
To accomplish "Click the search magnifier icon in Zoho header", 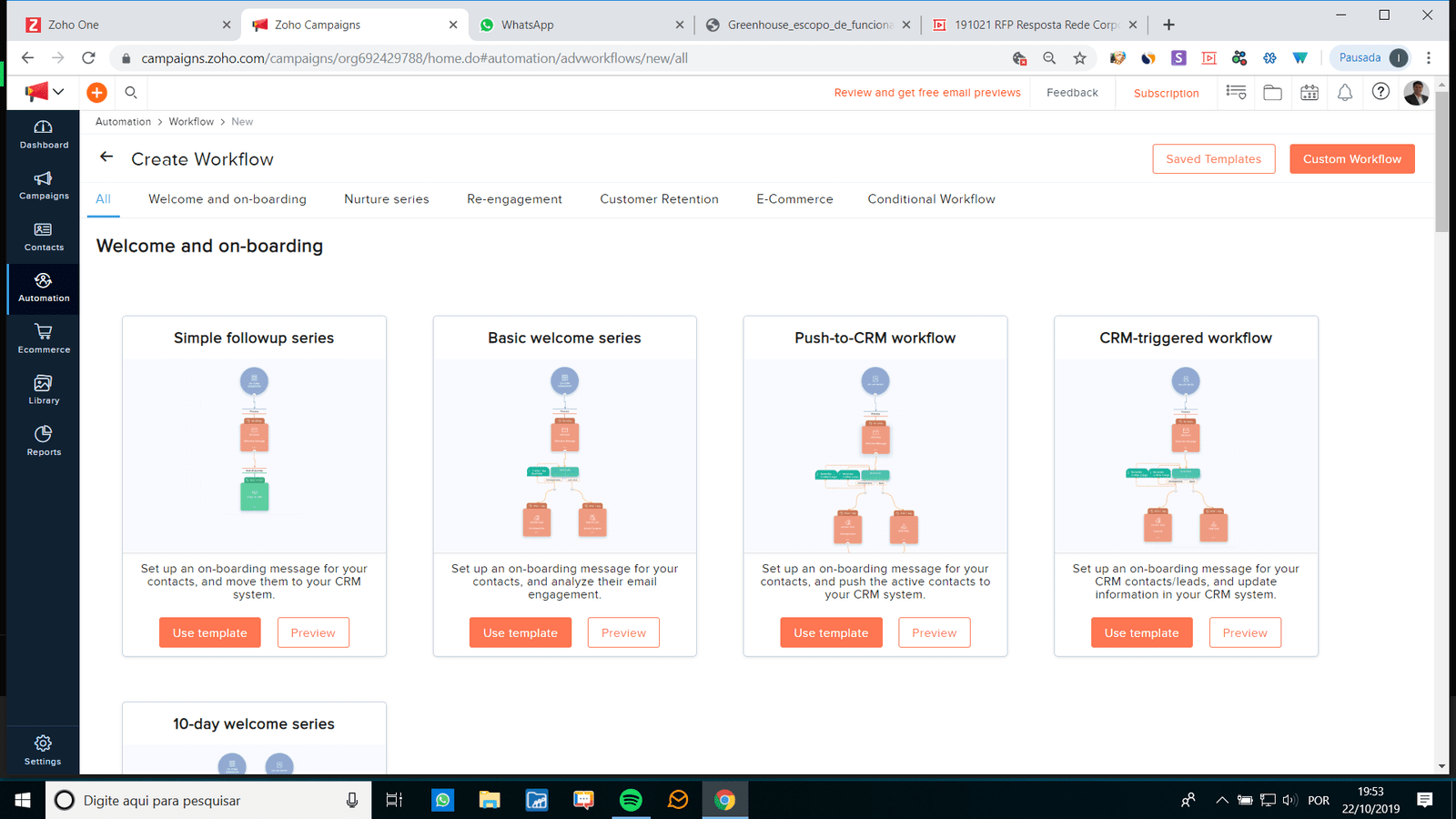I will (131, 93).
